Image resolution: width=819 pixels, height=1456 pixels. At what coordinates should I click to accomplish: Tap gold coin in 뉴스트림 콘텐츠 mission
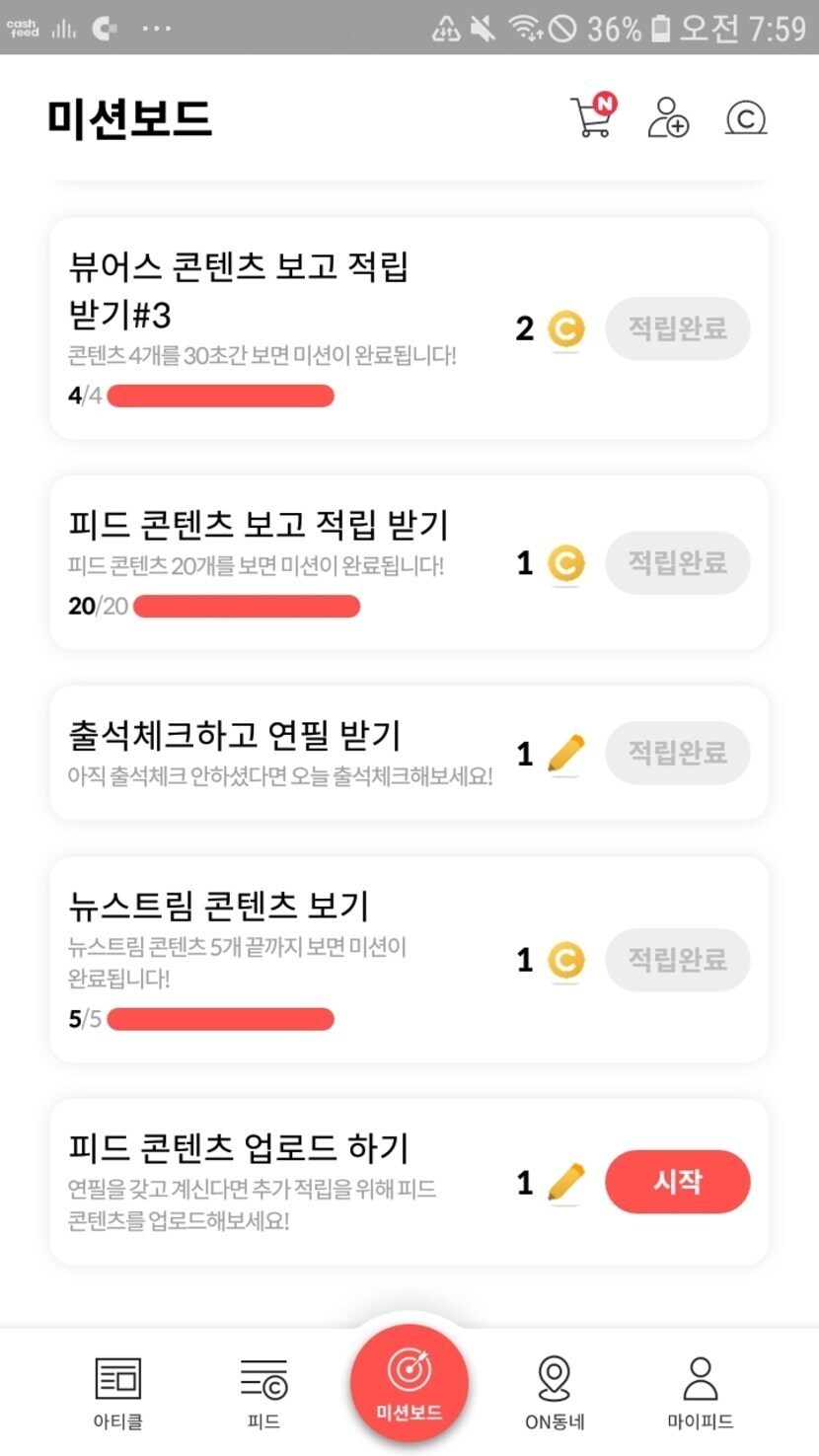[x=565, y=960]
